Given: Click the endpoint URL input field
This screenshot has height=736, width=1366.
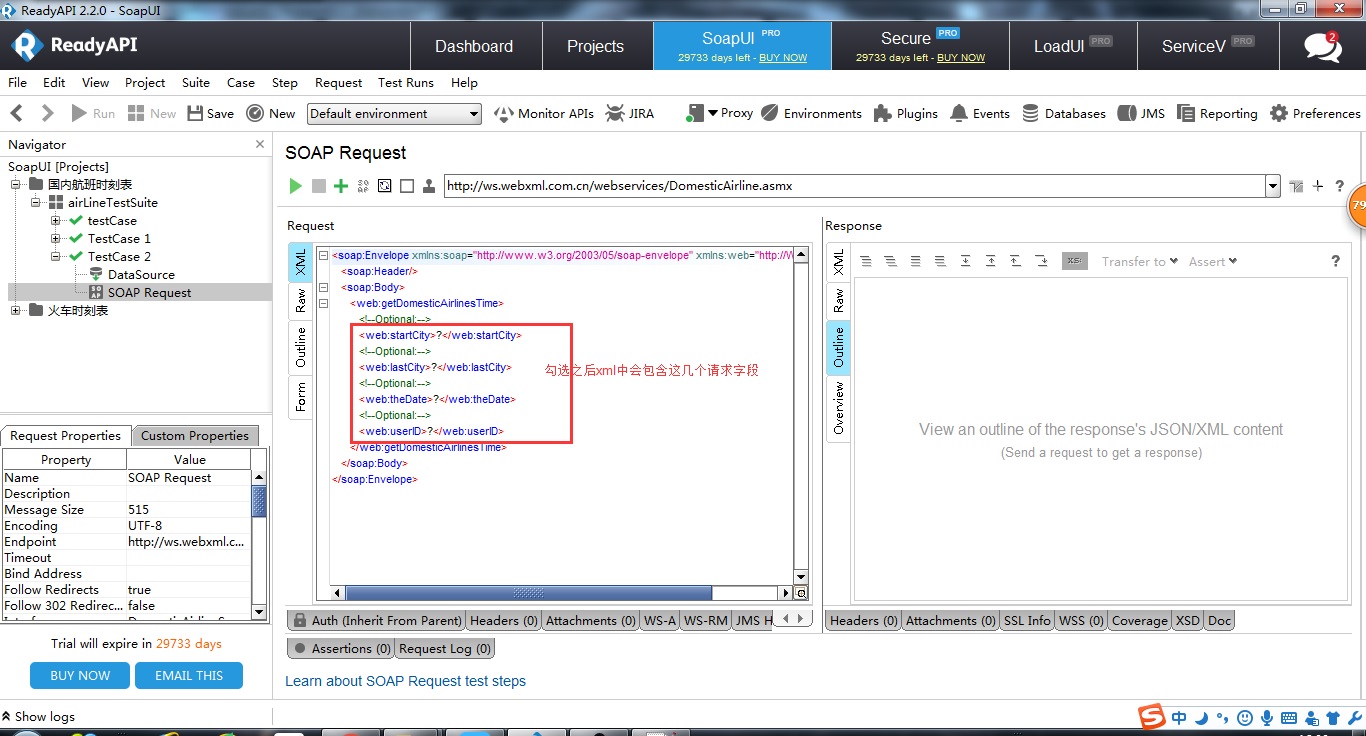Looking at the screenshot, I should [854, 186].
